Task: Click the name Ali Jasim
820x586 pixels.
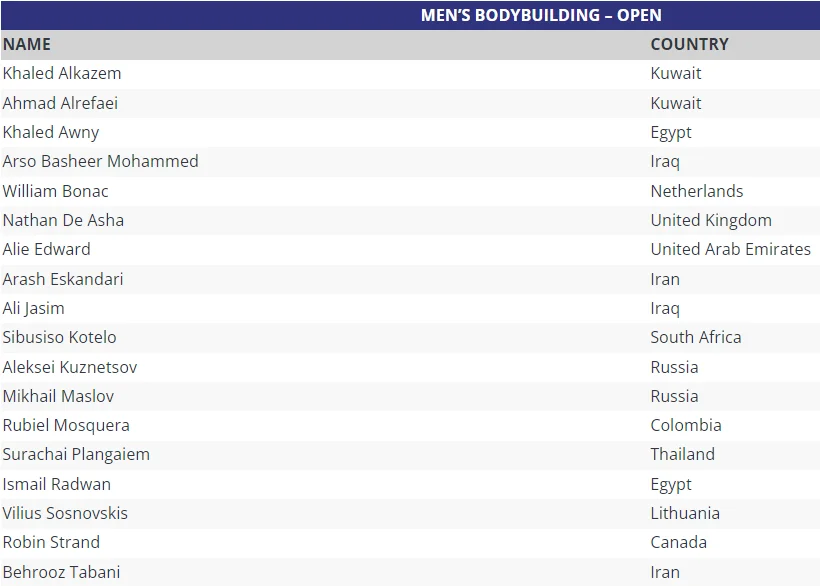Action: coord(34,308)
